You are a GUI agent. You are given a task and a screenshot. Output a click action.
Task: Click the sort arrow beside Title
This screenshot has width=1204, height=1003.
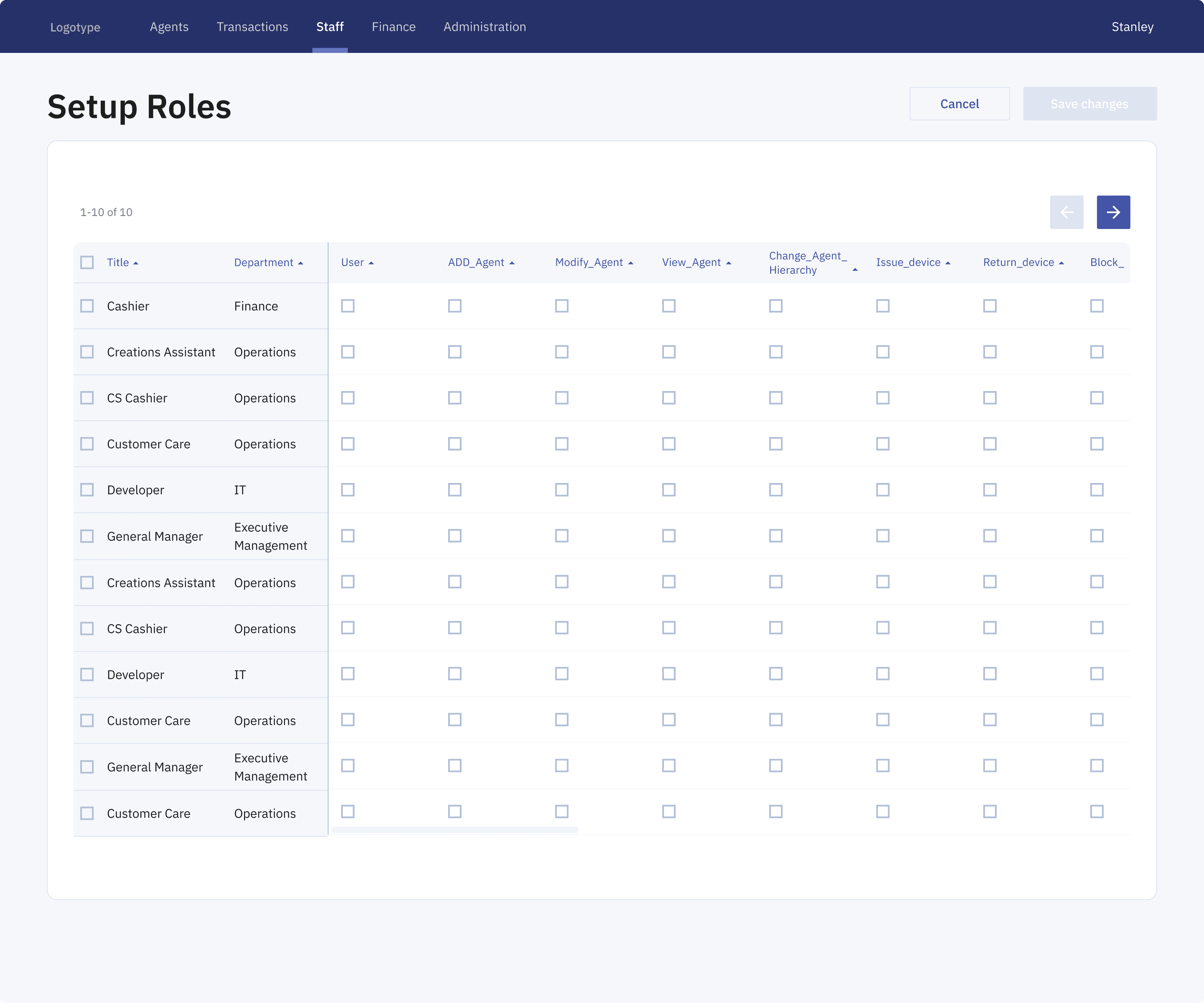(136, 263)
